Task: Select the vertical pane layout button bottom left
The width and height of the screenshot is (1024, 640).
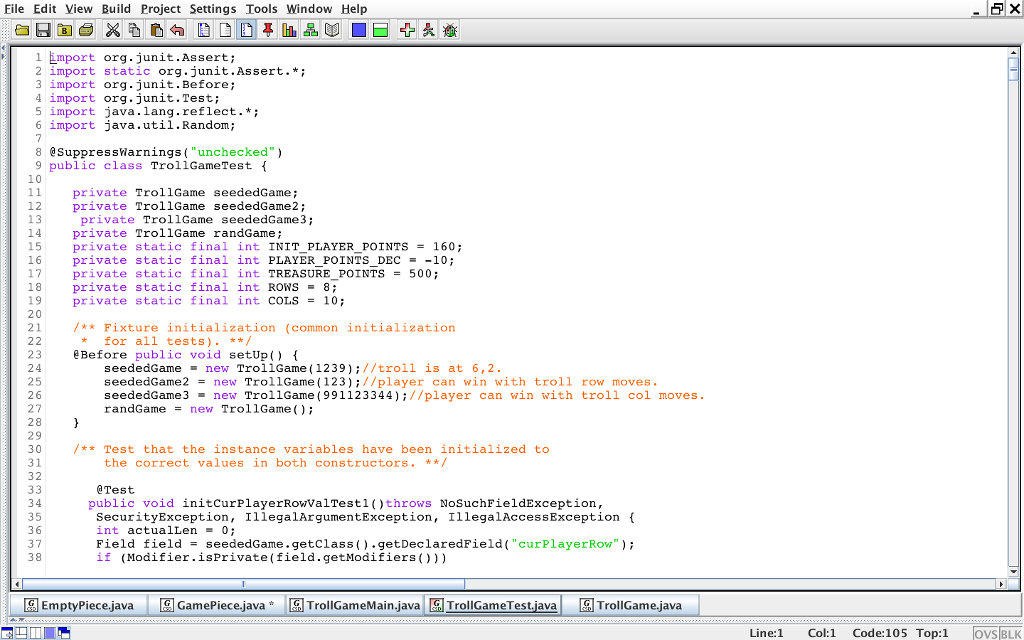Action: [35, 633]
